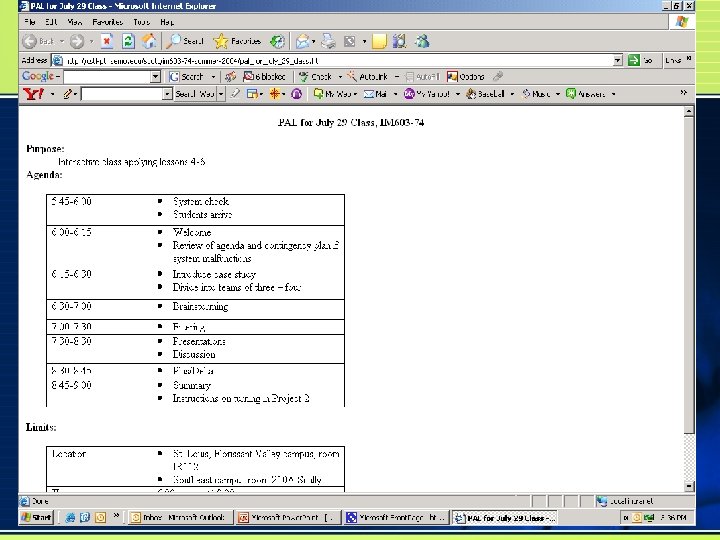
Task: Expand the address bar dropdown arrow
Action: tap(618, 60)
